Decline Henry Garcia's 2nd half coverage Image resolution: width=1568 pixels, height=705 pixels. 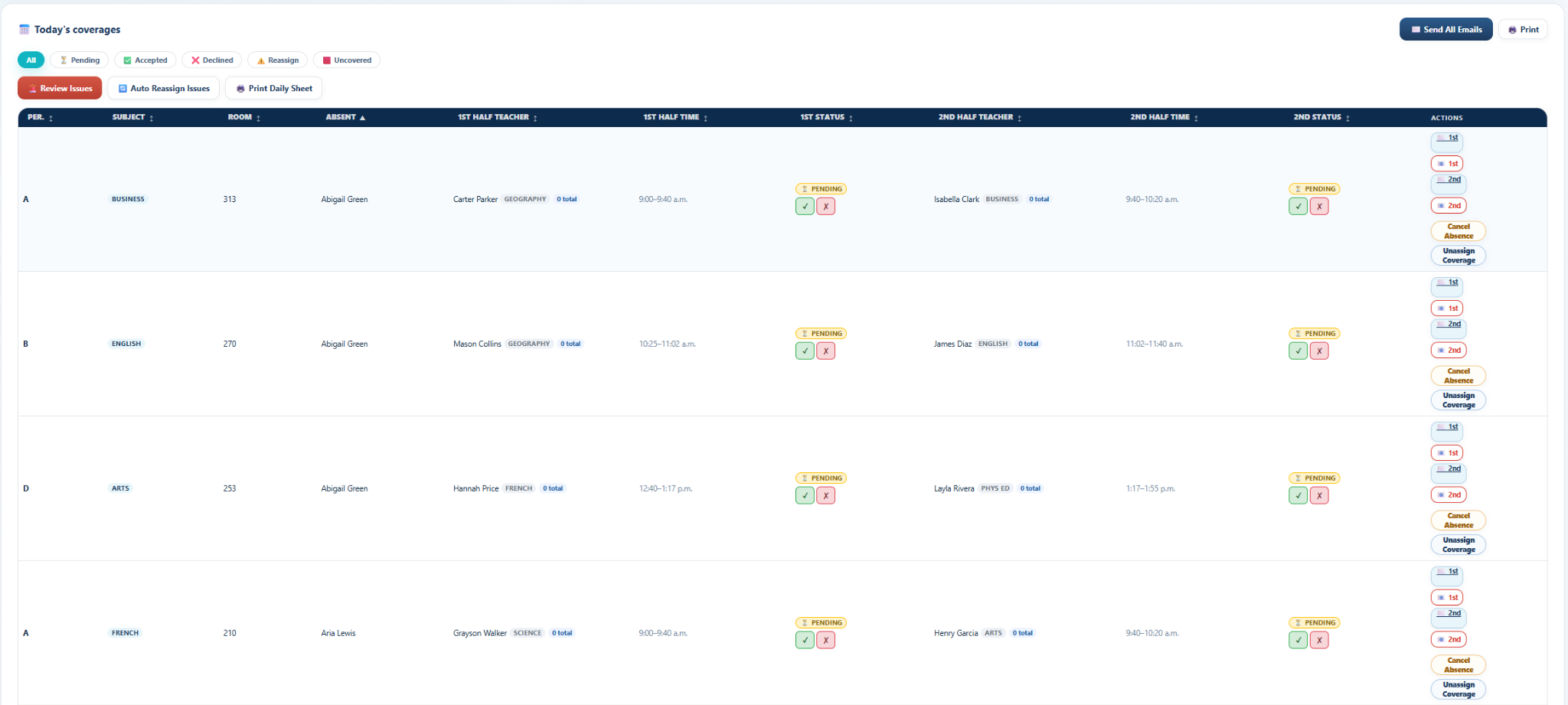click(x=1318, y=641)
